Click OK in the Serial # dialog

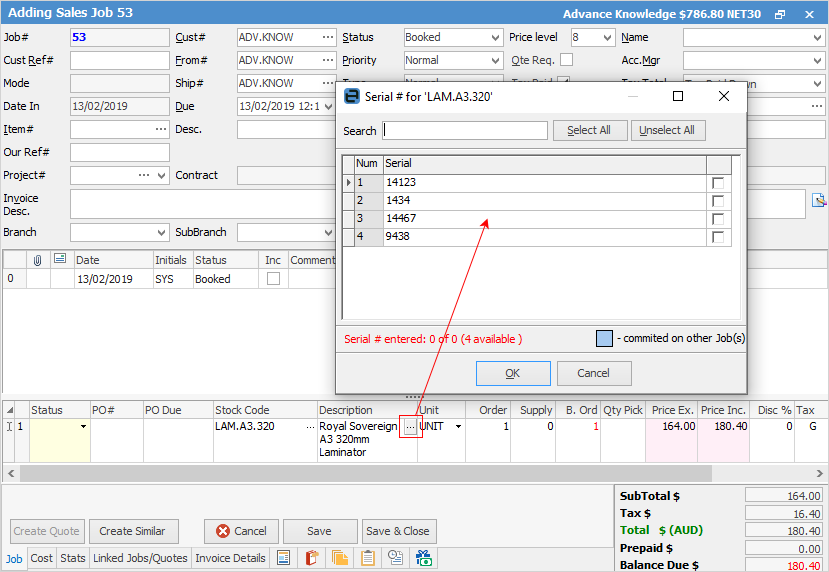513,373
